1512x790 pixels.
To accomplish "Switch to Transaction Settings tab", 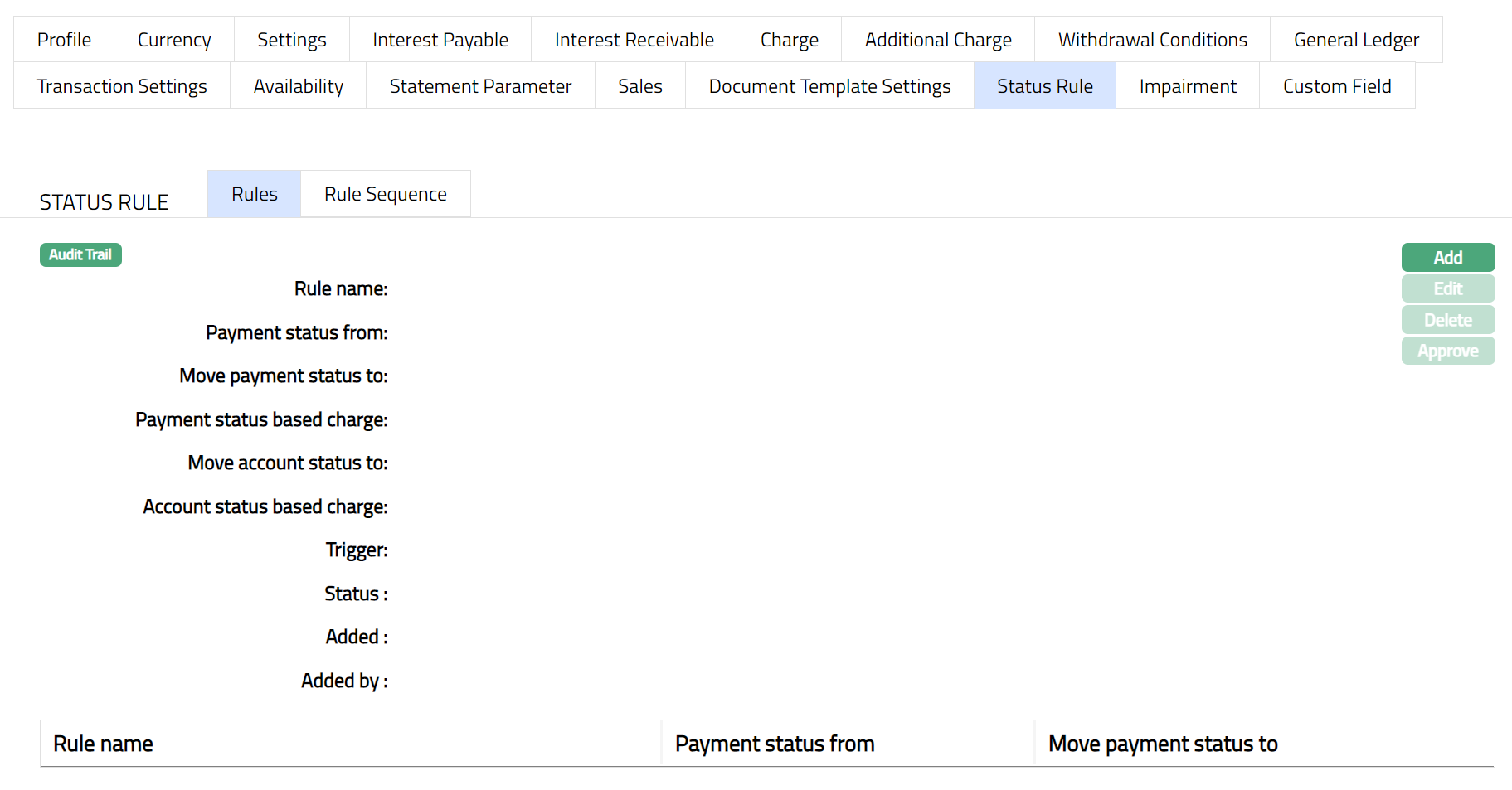I will click(x=122, y=86).
